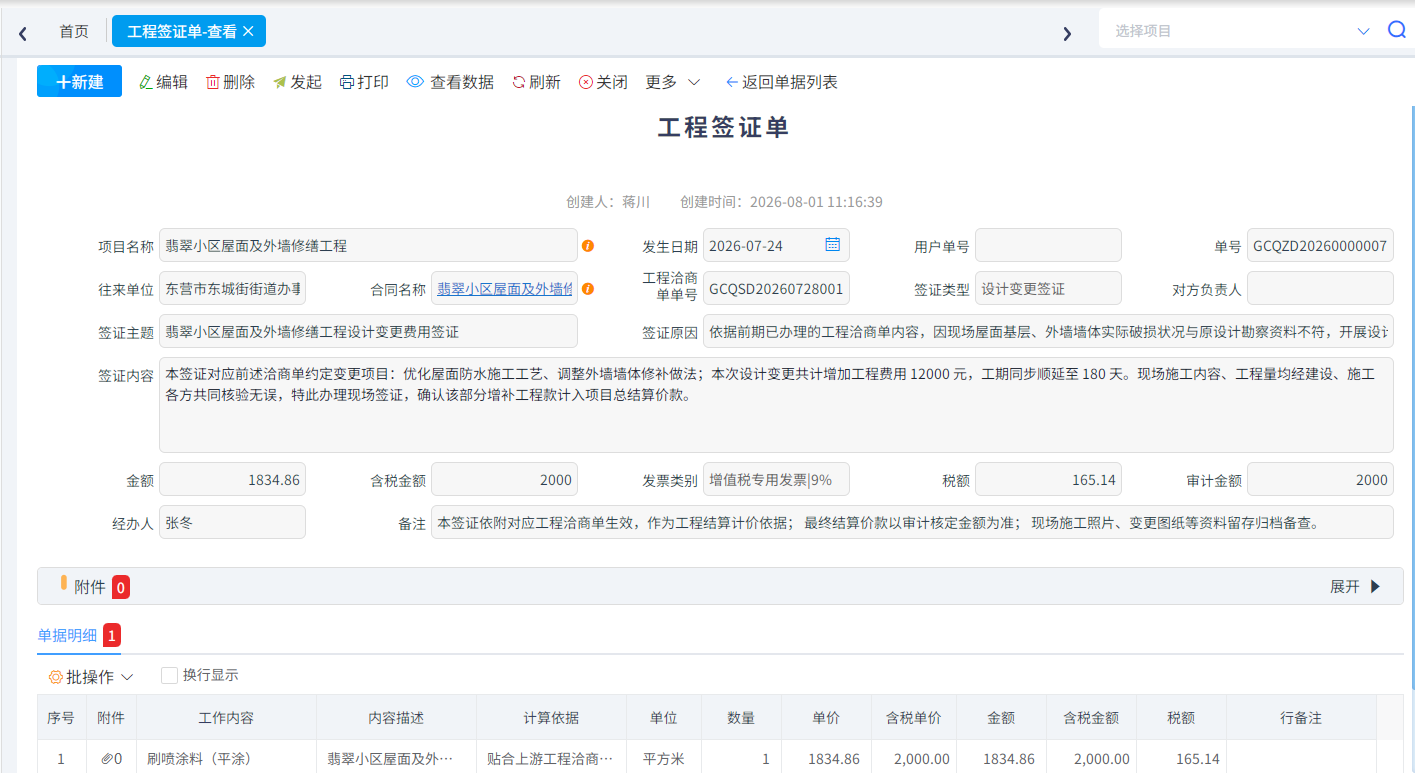This screenshot has height=773, width=1415.
Task: Click 返回单据列表 back link
Action: pyautogui.click(x=781, y=82)
